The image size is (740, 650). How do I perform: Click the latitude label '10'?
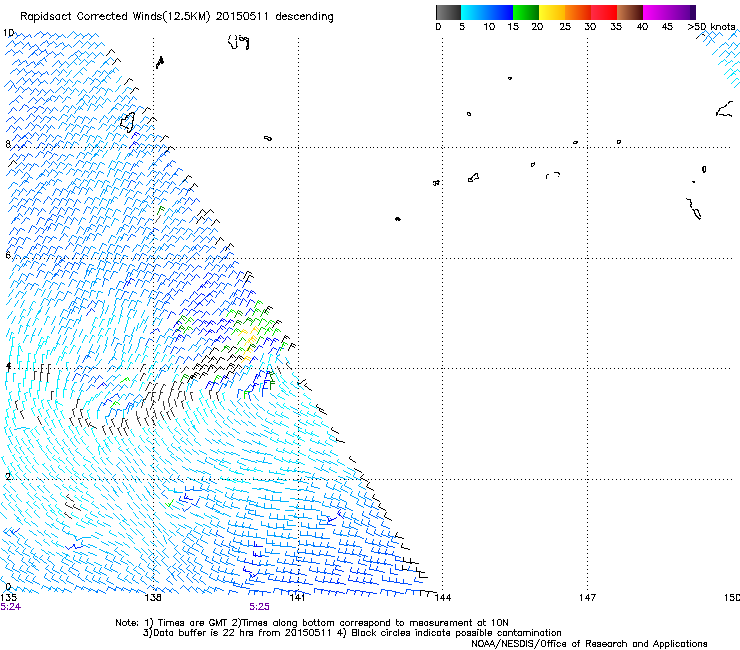(x=8, y=33)
